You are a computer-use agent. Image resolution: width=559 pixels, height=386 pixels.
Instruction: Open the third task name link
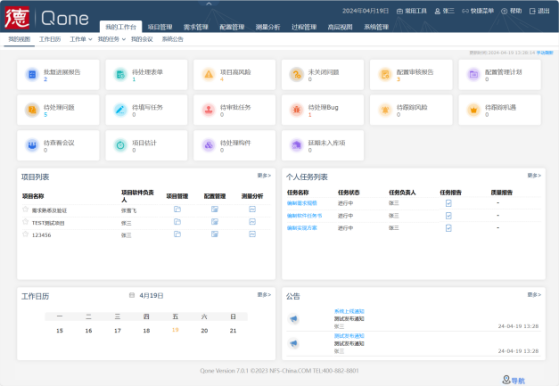click(x=302, y=228)
